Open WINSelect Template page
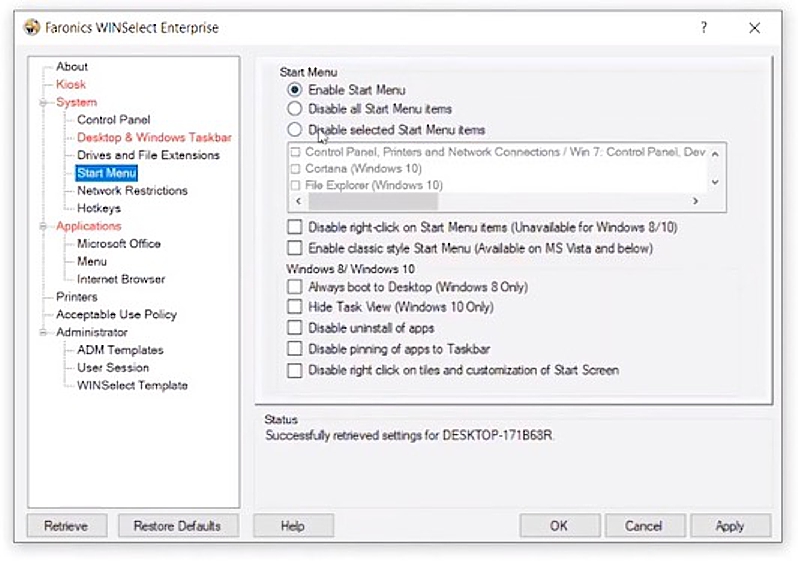This screenshot has height=561, width=798. click(132, 385)
